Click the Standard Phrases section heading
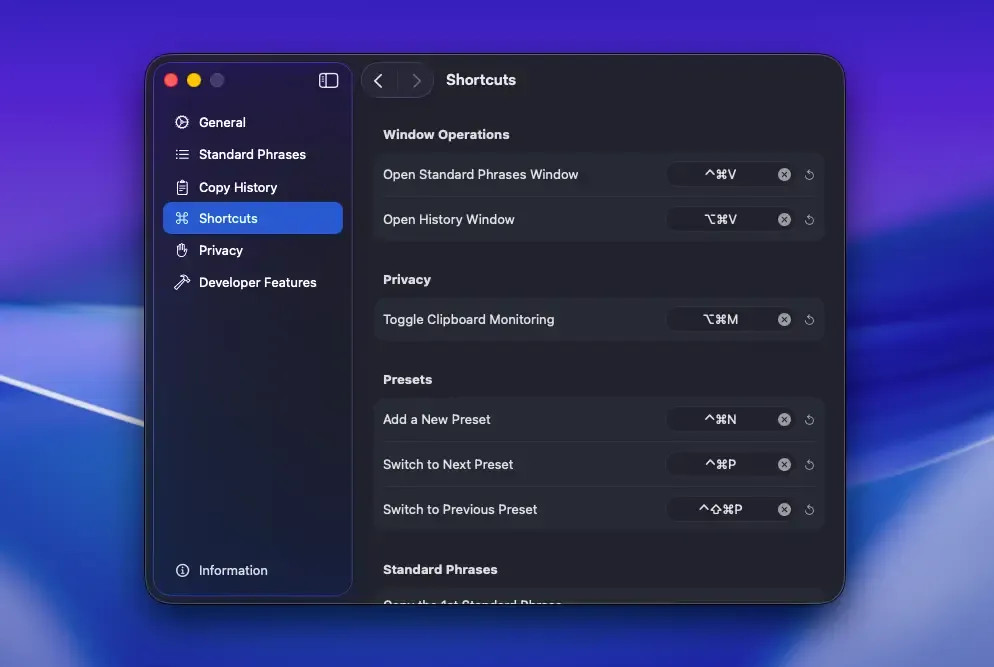This screenshot has width=994, height=667. (440, 569)
